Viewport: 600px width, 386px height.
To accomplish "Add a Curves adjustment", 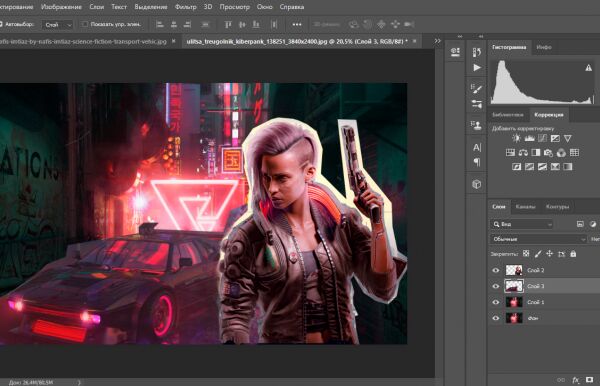I will point(542,138).
